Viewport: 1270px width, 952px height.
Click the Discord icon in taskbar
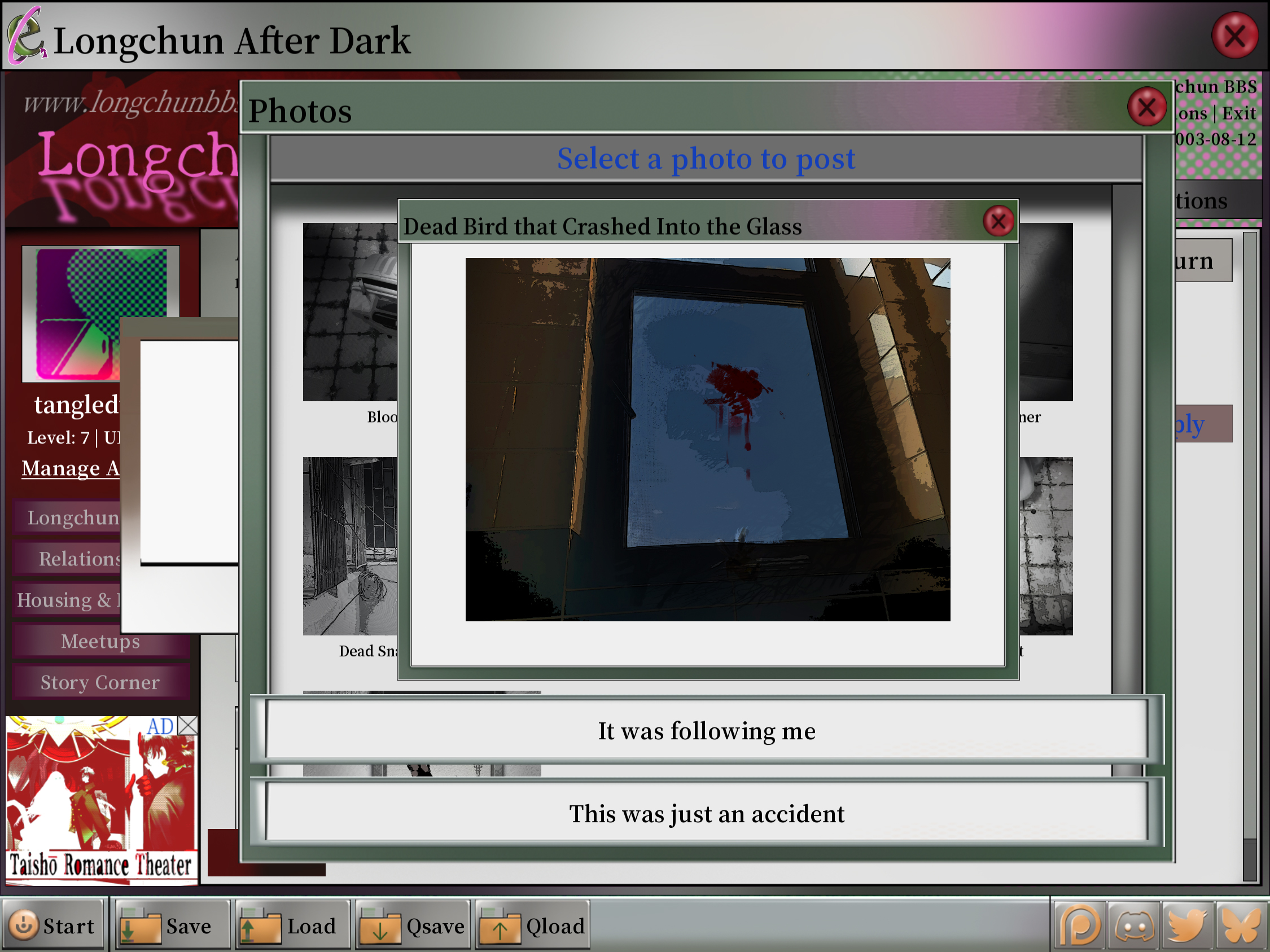click(x=1134, y=925)
